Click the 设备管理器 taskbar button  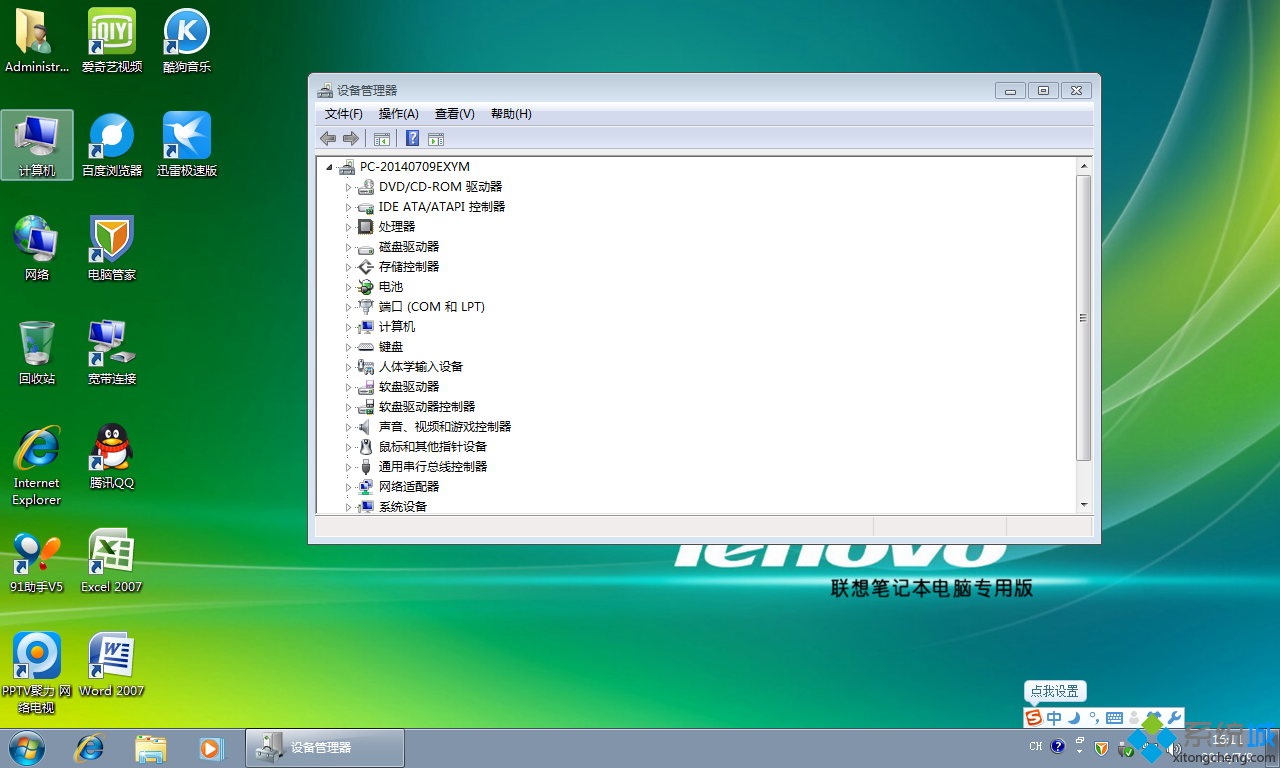[324, 747]
